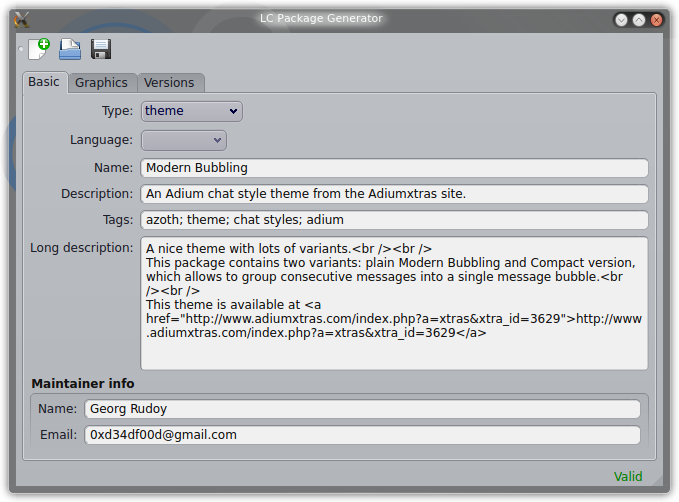Click the toolbar handle beside the New icon
The width and height of the screenshot is (679, 502).
(20, 49)
